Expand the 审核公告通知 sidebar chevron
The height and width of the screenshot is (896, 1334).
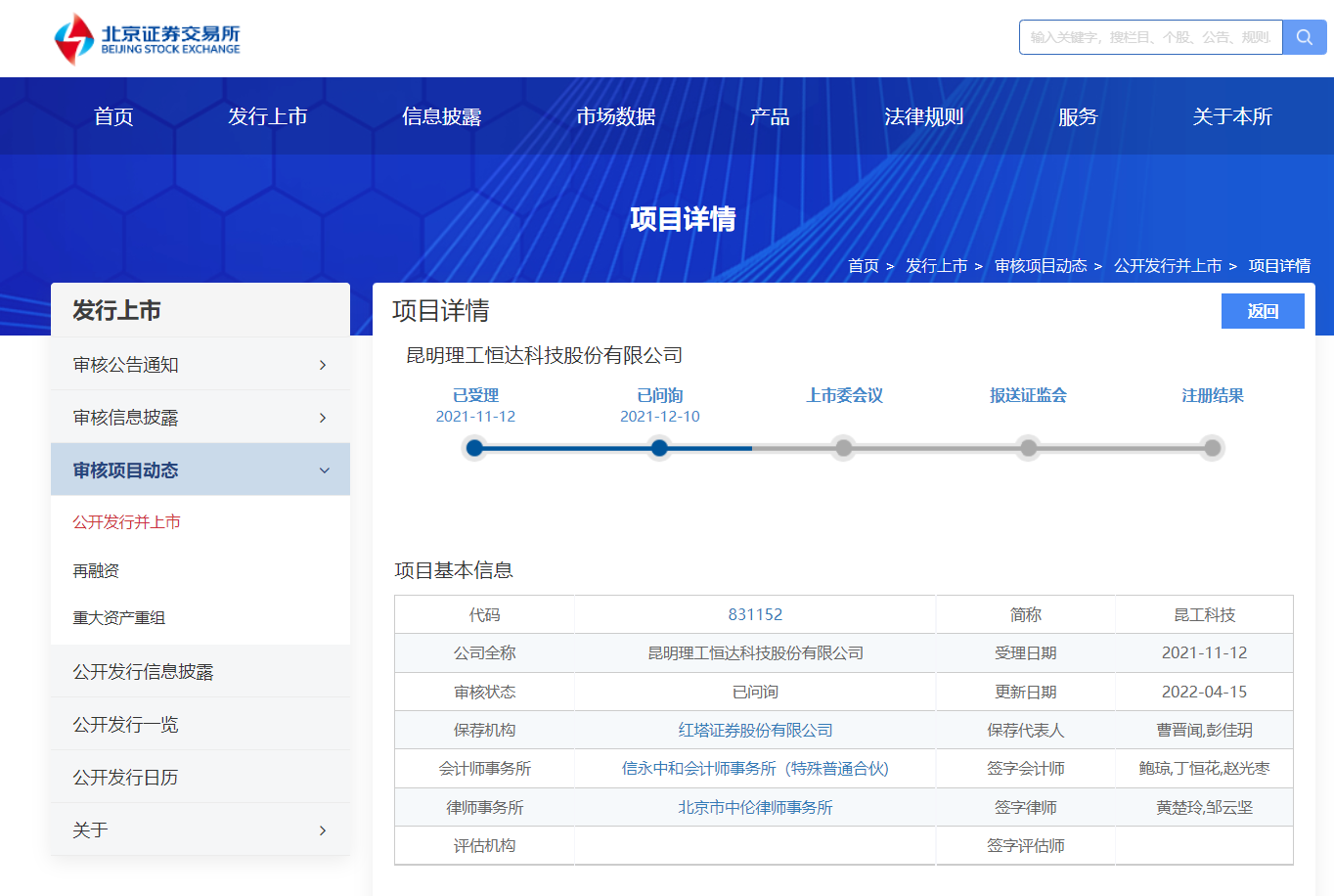click(323, 365)
